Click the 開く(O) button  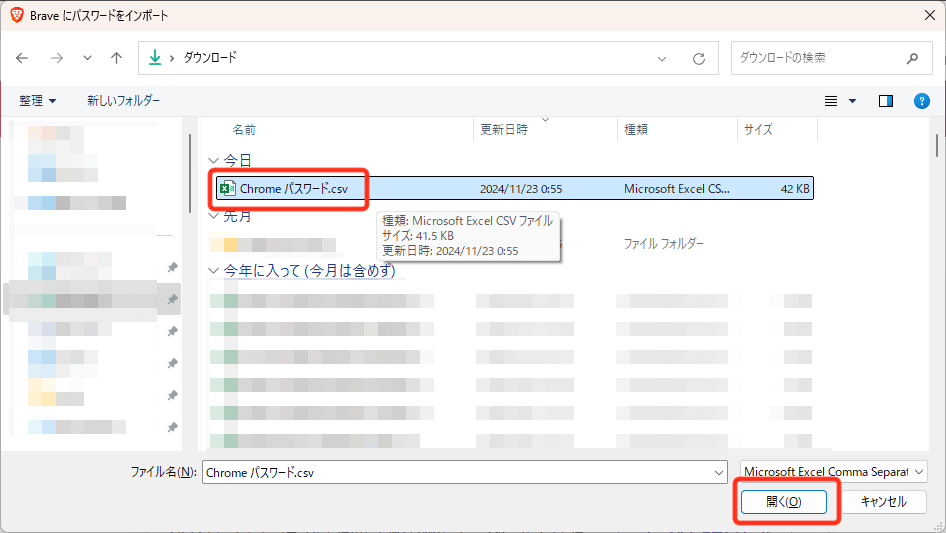(784, 502)
